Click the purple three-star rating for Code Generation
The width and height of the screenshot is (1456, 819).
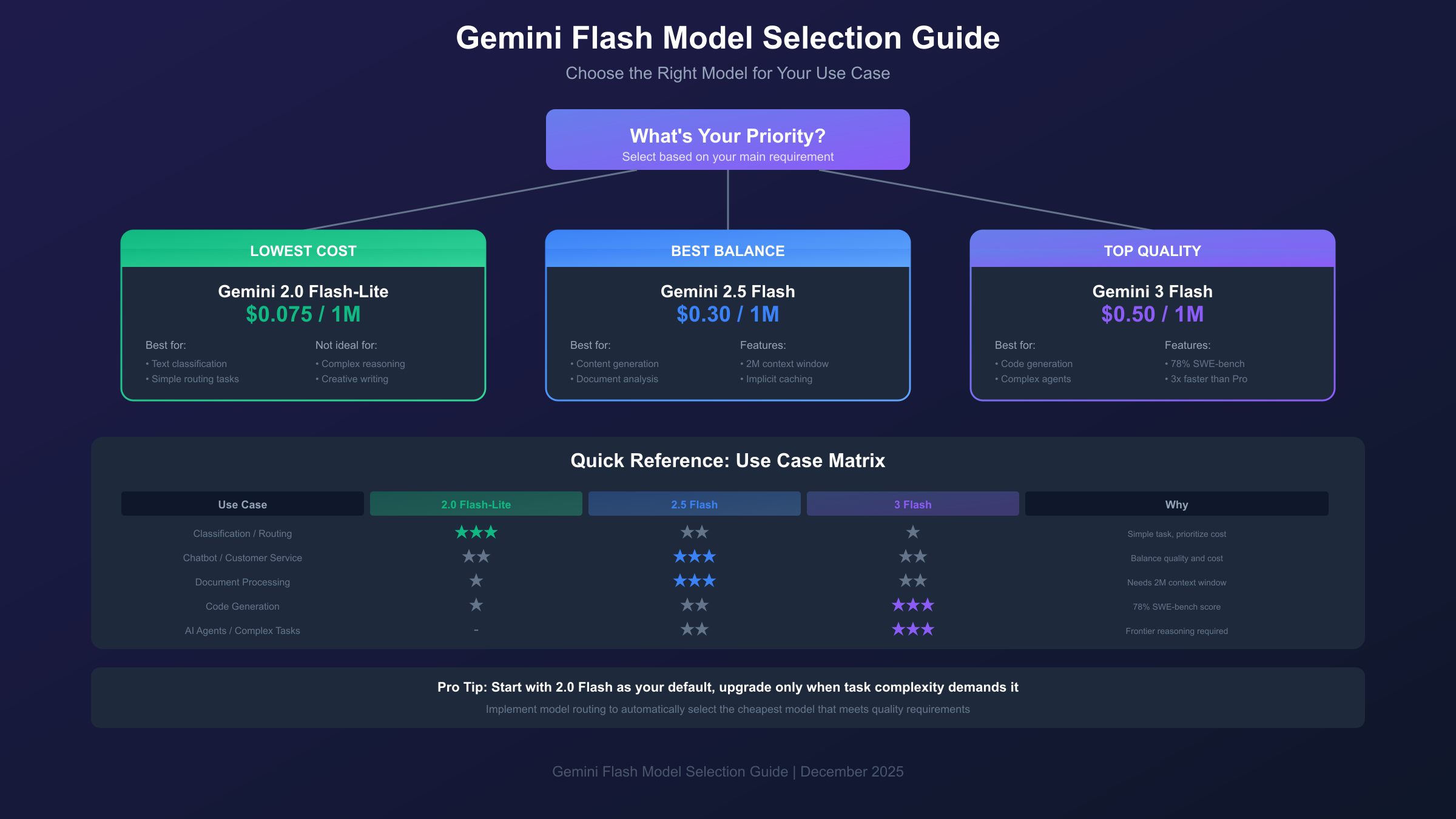(913, 605)
